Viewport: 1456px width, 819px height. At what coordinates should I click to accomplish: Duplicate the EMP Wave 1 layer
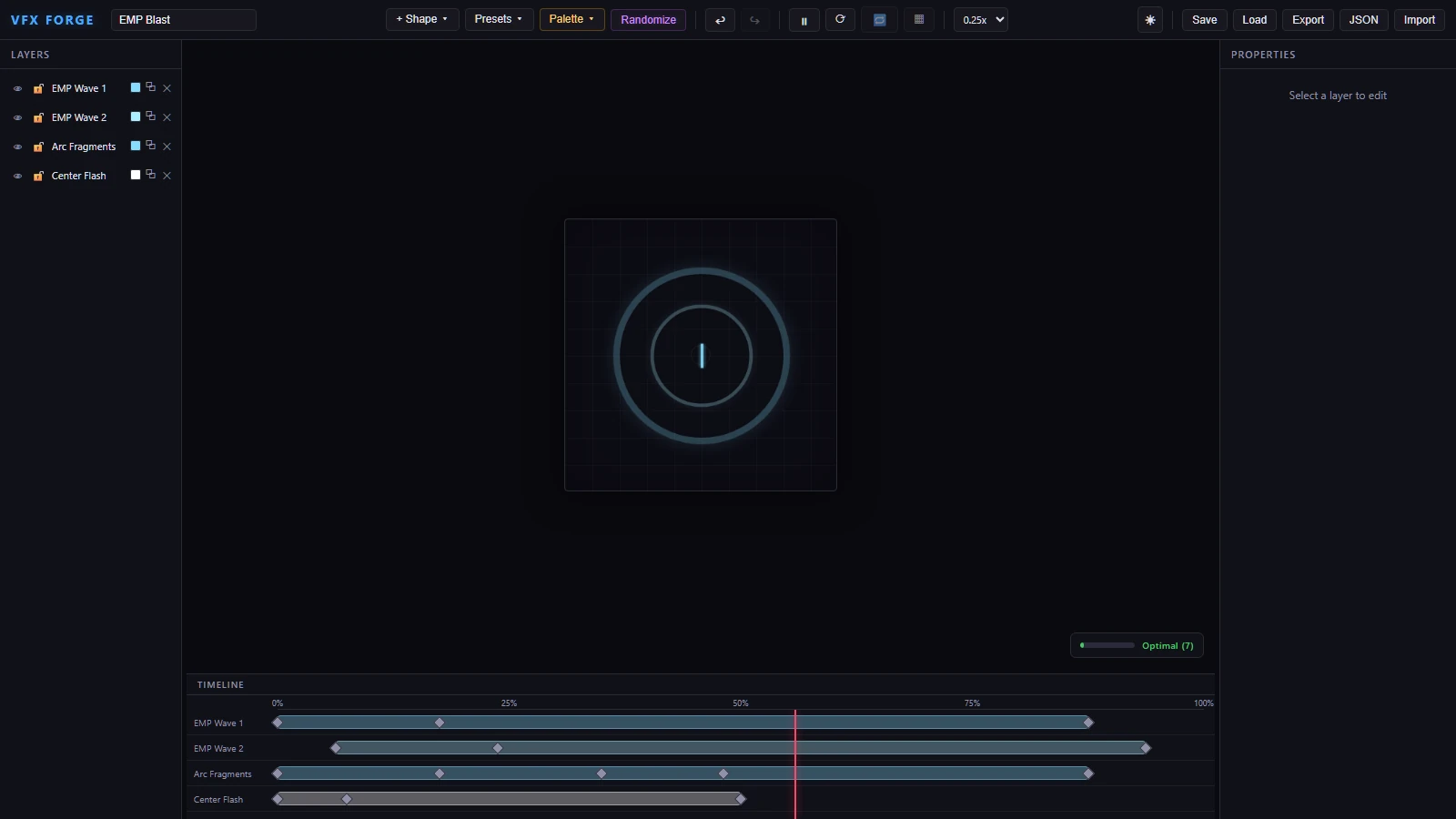[151, 87]
